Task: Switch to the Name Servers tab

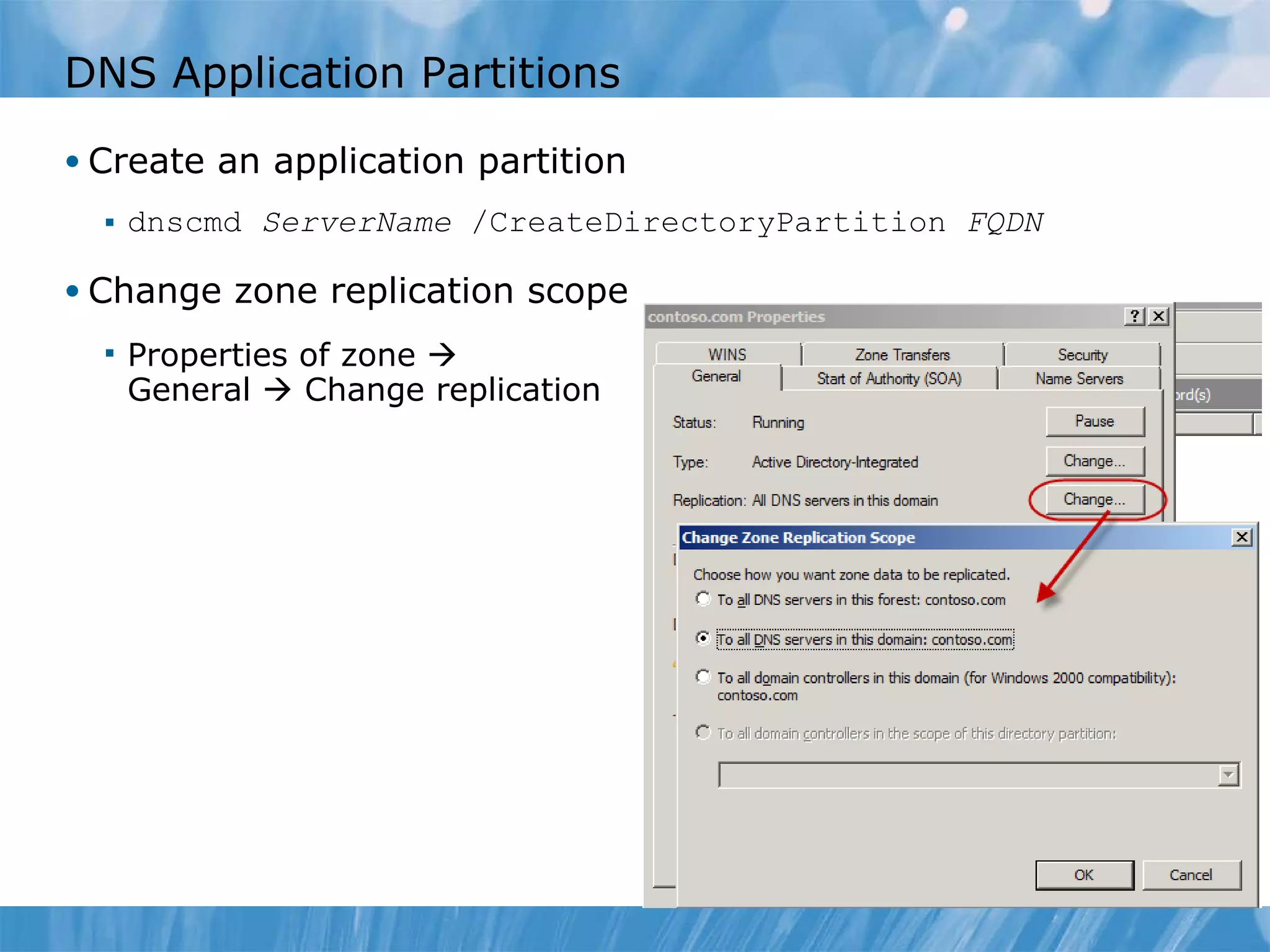Action: click(1079, 378)
